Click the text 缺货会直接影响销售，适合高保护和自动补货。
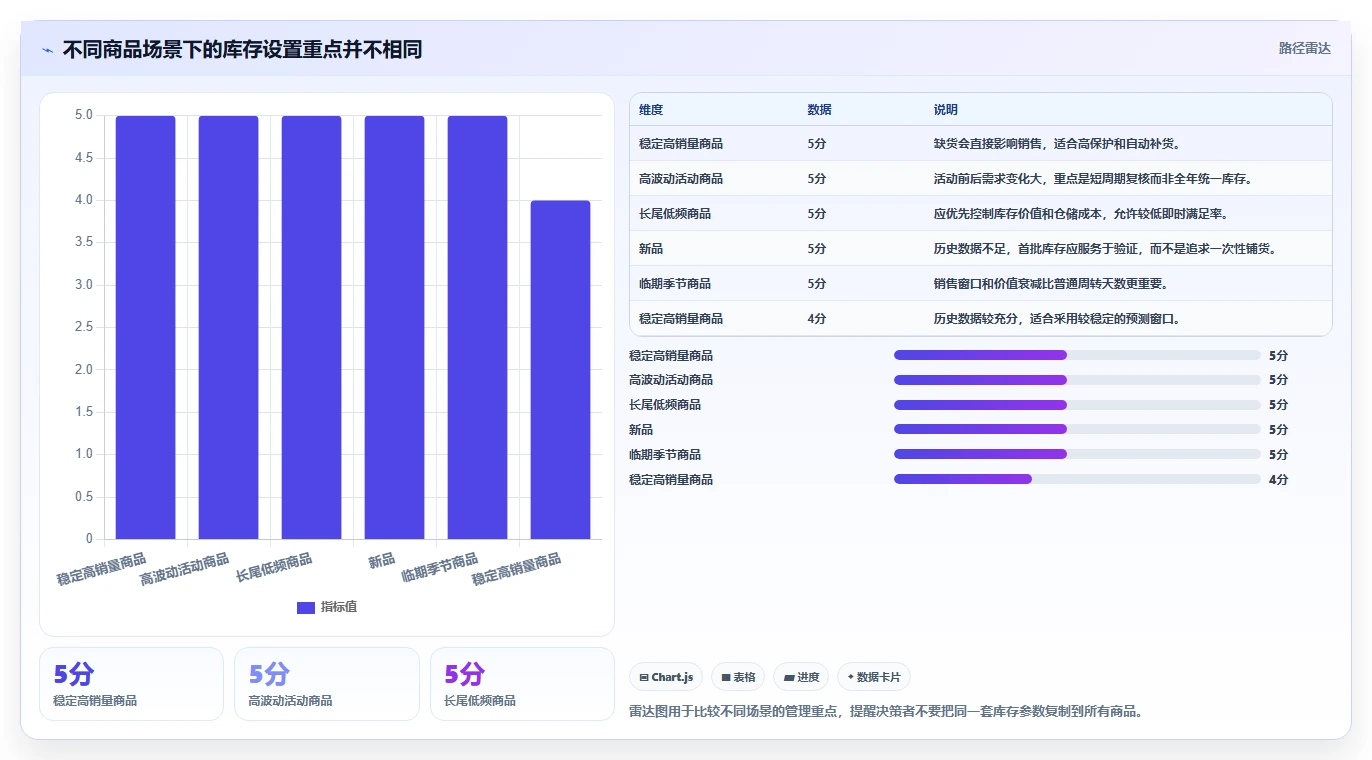Image resolution: width=1372 pixels, height=760 pixels. point(1057,144)
